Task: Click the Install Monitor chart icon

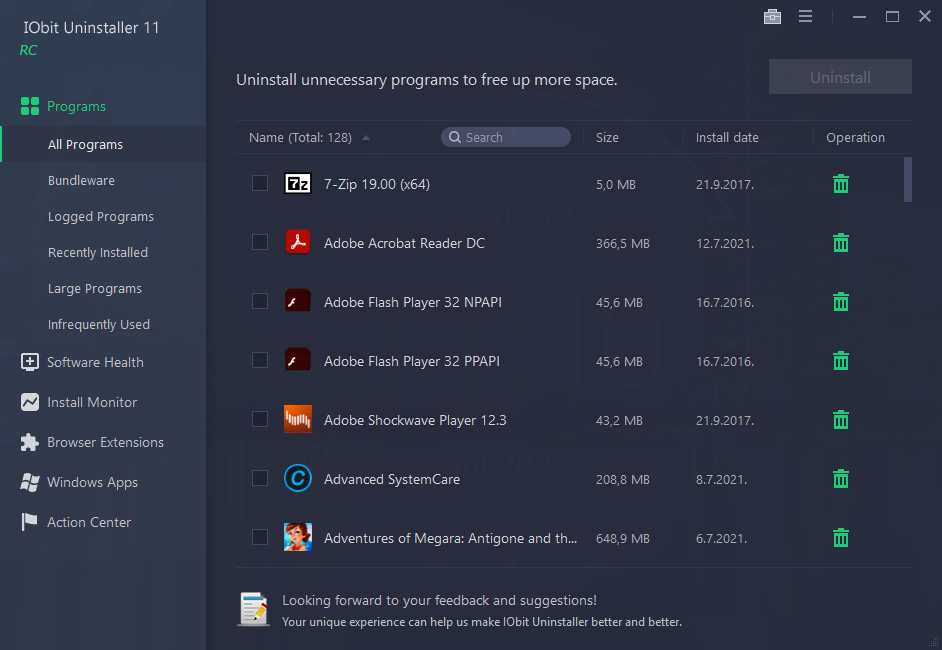Action: click(29, 402)
